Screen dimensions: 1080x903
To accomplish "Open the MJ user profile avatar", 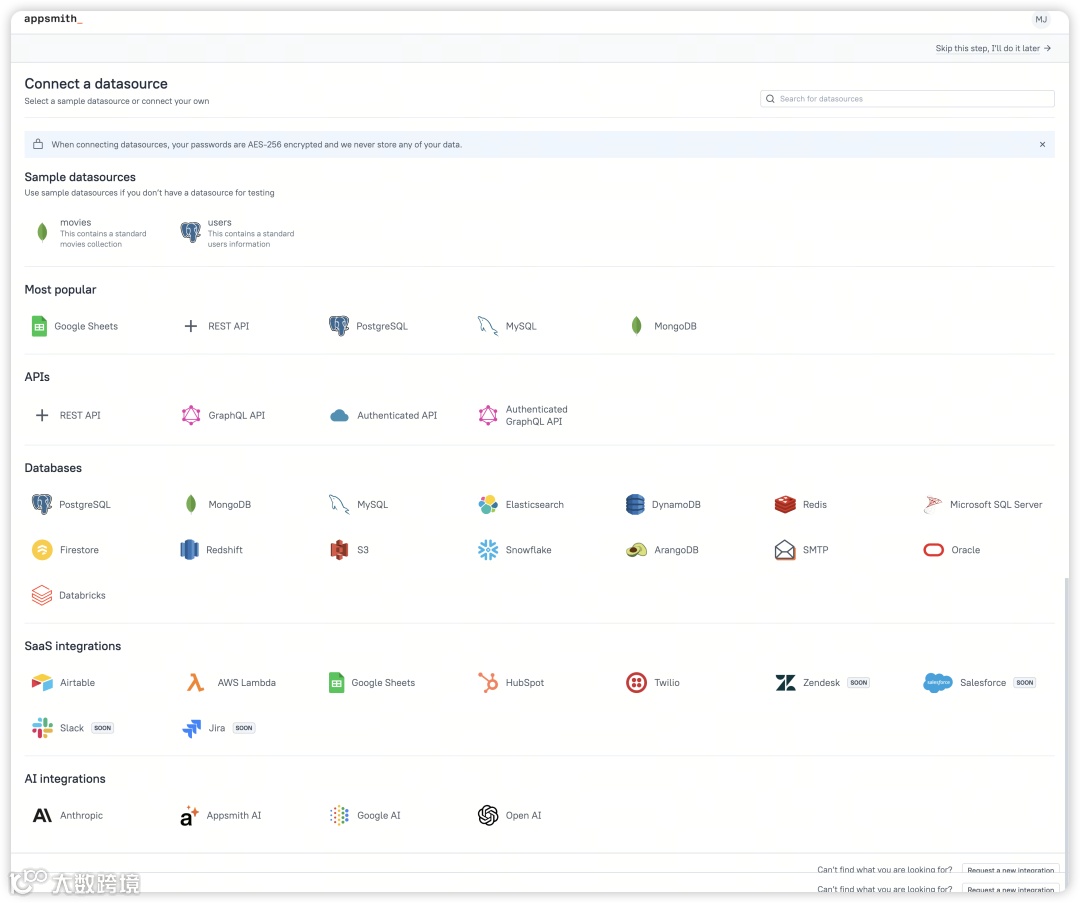I will [x=1041, y=19].
